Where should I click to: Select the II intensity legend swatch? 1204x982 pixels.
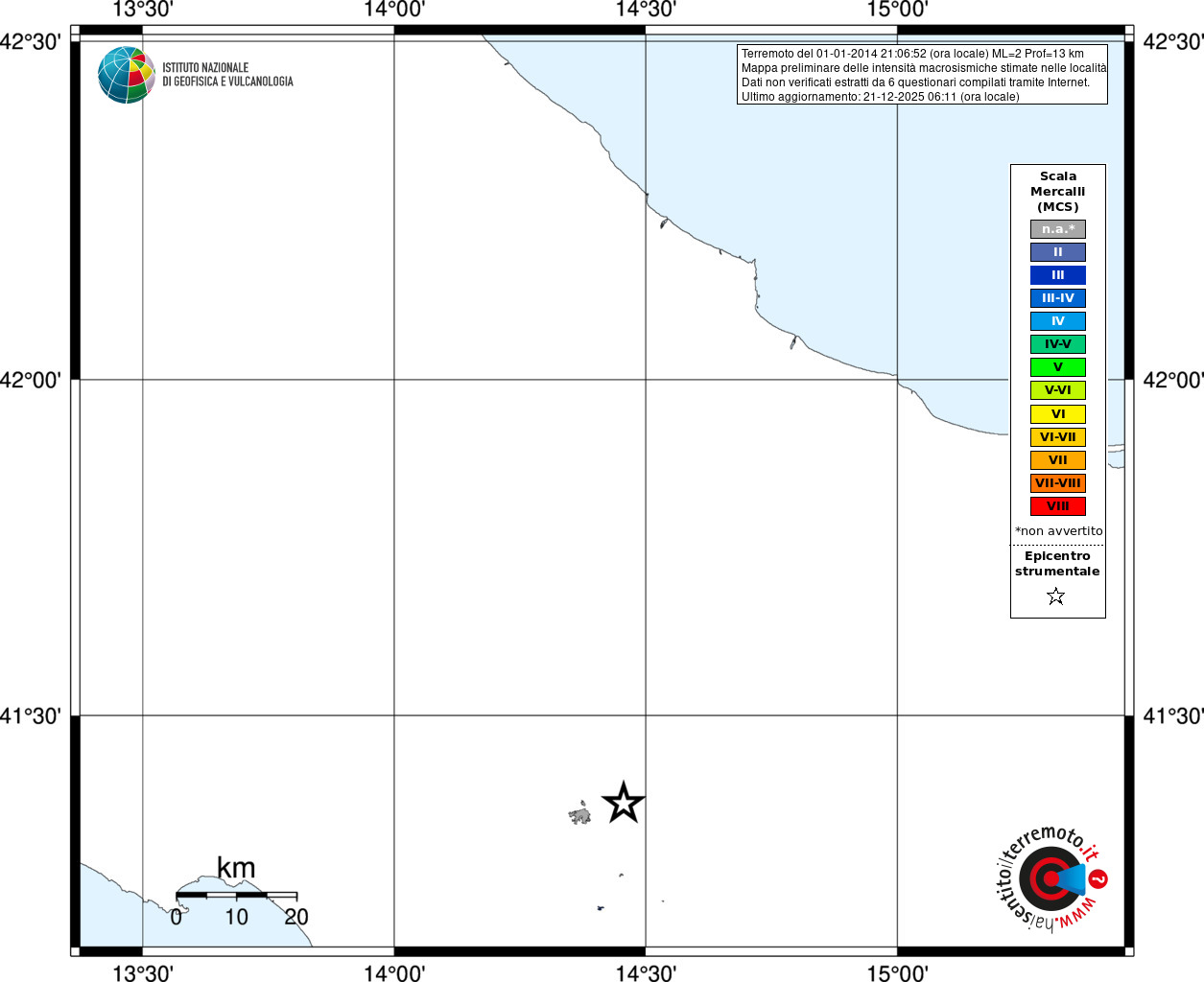click(1058, 252)
